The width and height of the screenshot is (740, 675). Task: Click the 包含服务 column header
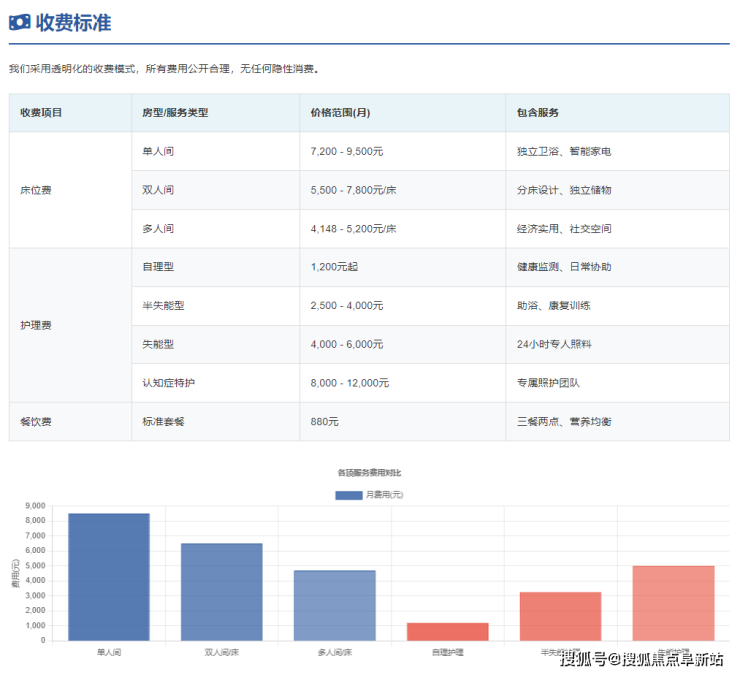pos(537,113)
